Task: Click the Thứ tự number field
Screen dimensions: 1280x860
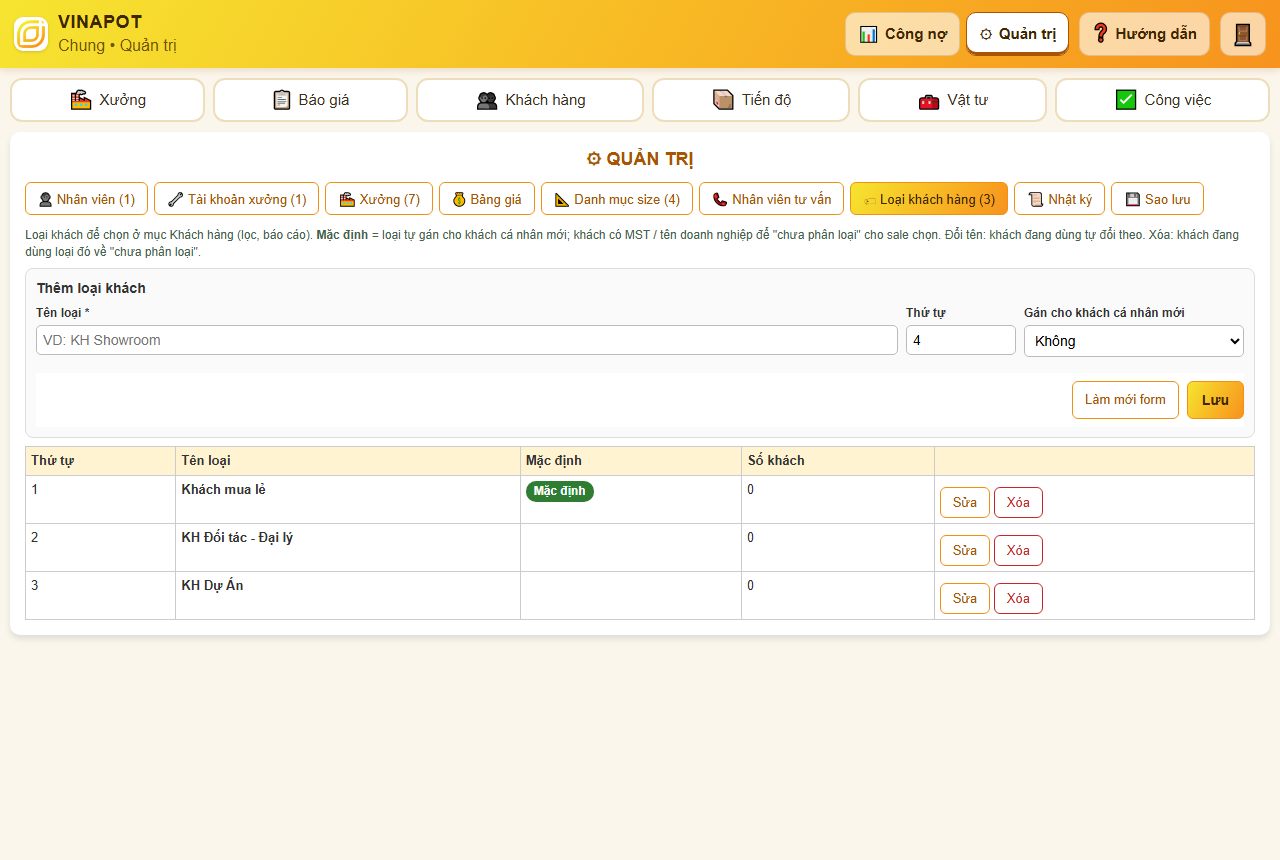Action: 961,340
